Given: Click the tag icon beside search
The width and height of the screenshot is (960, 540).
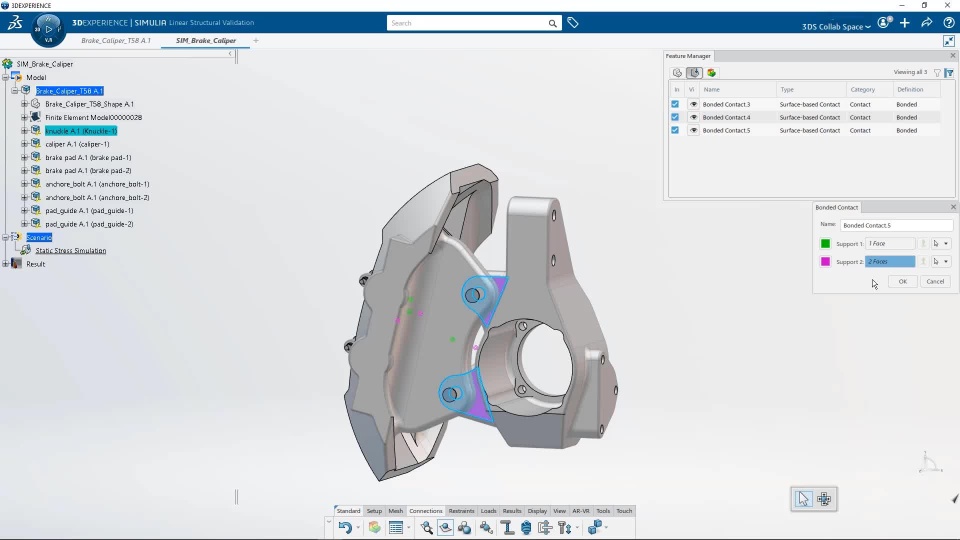Looking at the screenshot, I should coord(572,23).
